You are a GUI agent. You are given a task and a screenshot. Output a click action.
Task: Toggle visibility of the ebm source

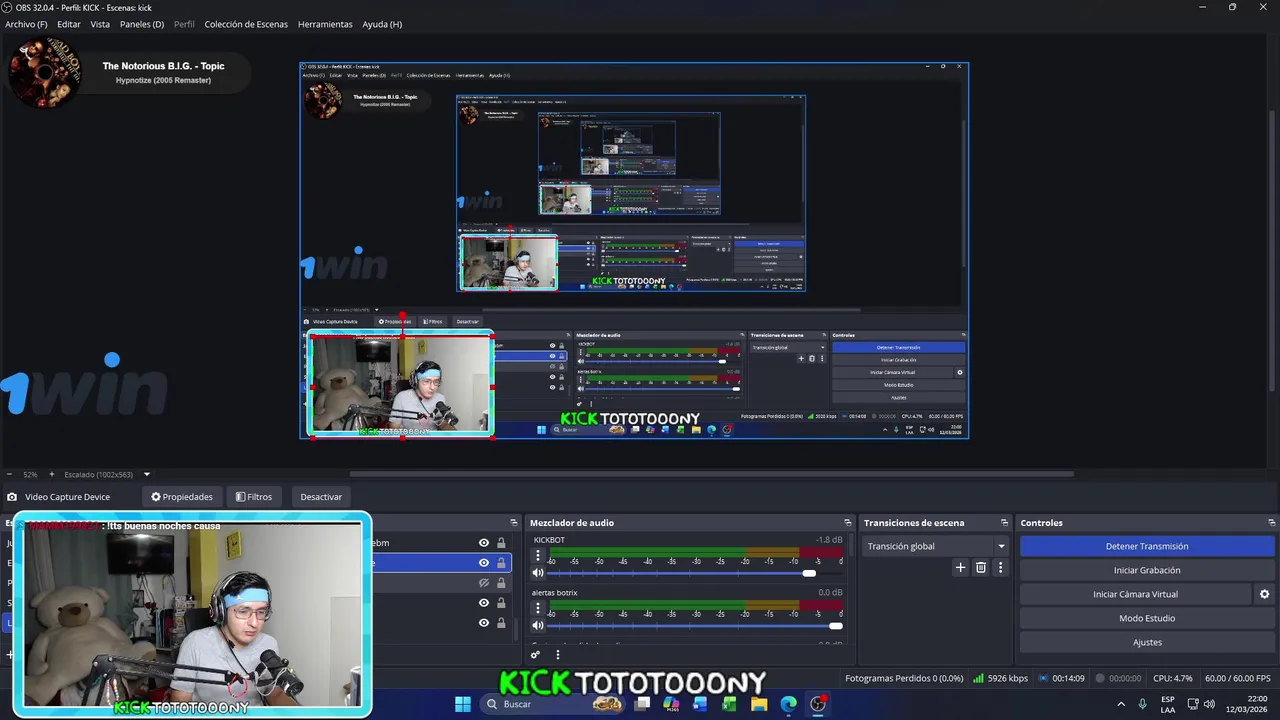[x=484, y=543]
